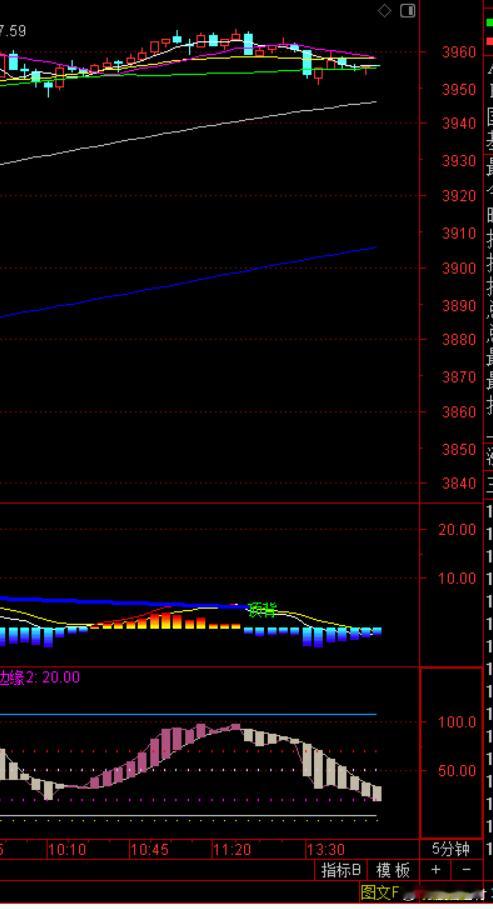Click the 100.0 oscillator axis value
Image resolution: width=493 pixels, height=909 pixels.
457,722
